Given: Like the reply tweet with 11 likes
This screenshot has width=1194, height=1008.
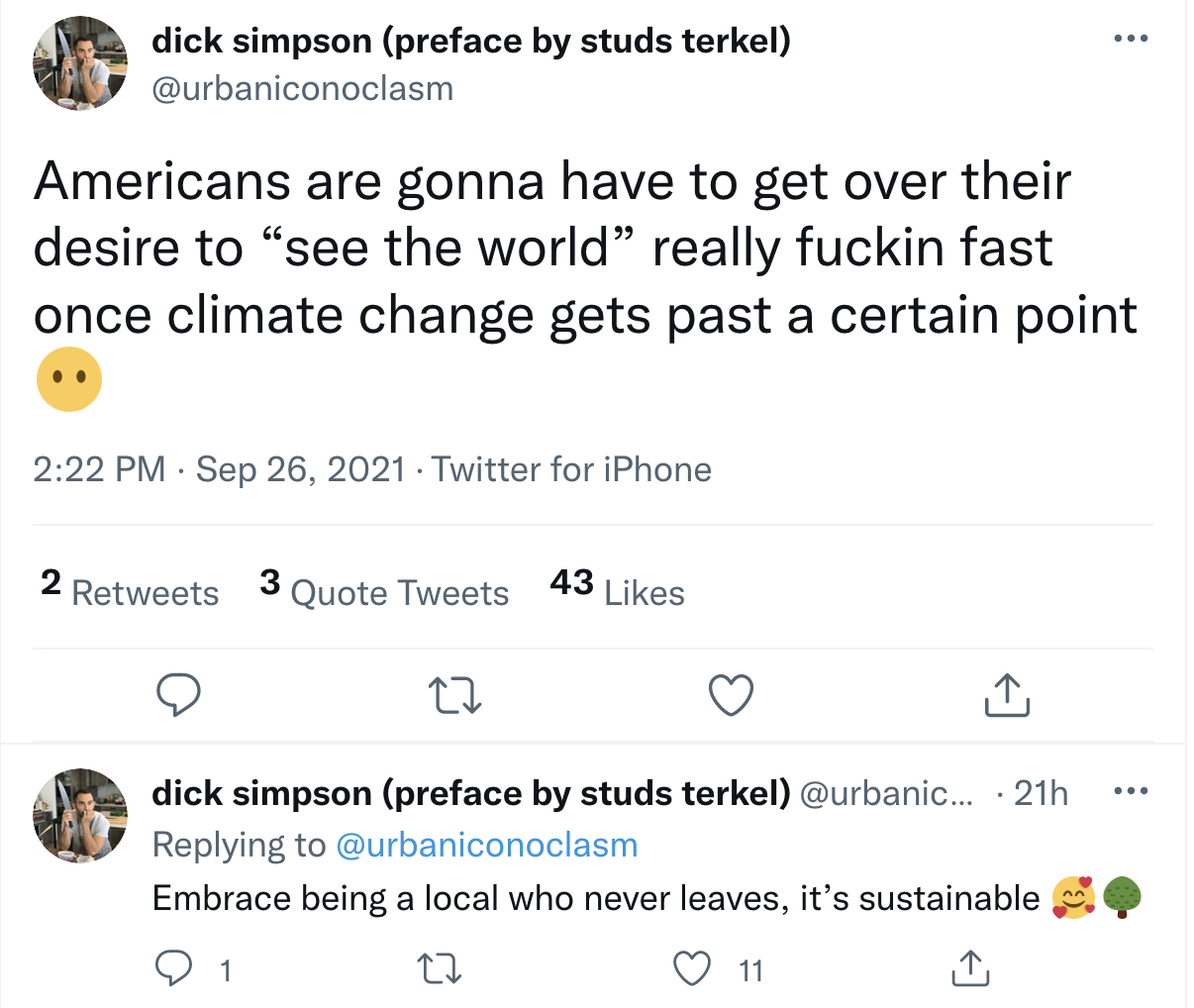Looking at the screenshot, I should [692, 968].
